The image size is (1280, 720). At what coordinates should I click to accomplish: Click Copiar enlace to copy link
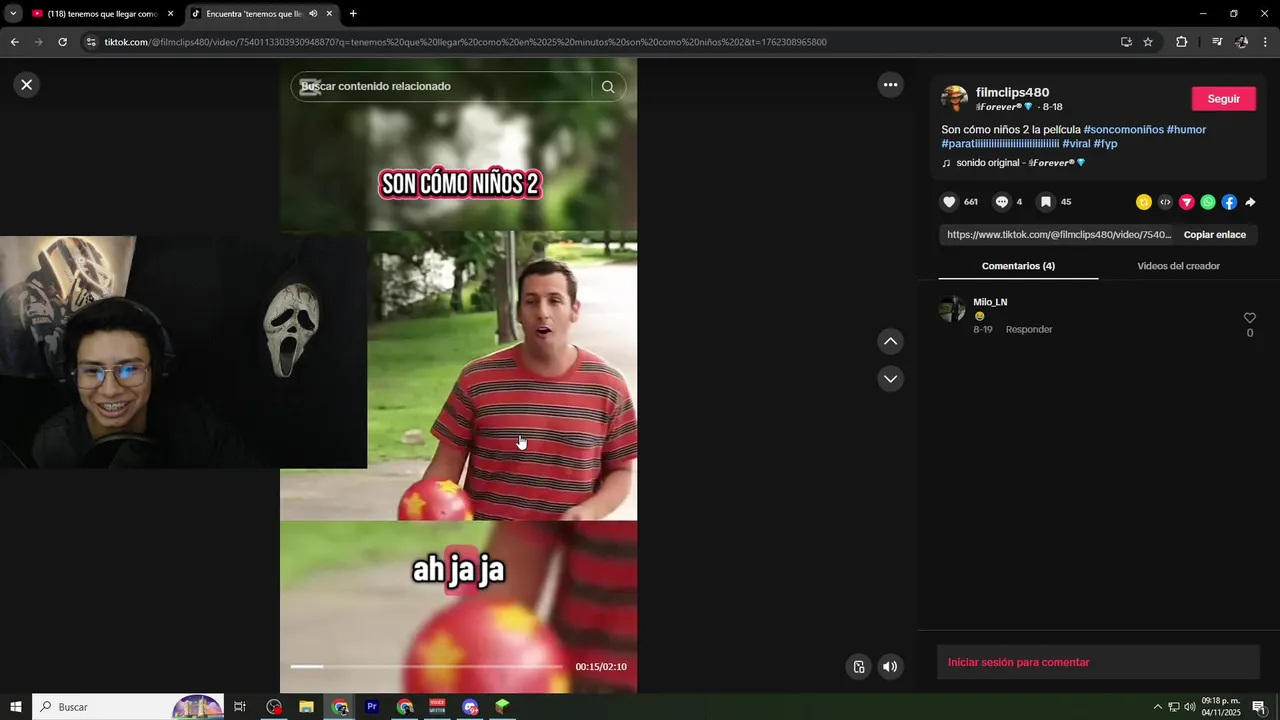click(x=1215, y=235)
